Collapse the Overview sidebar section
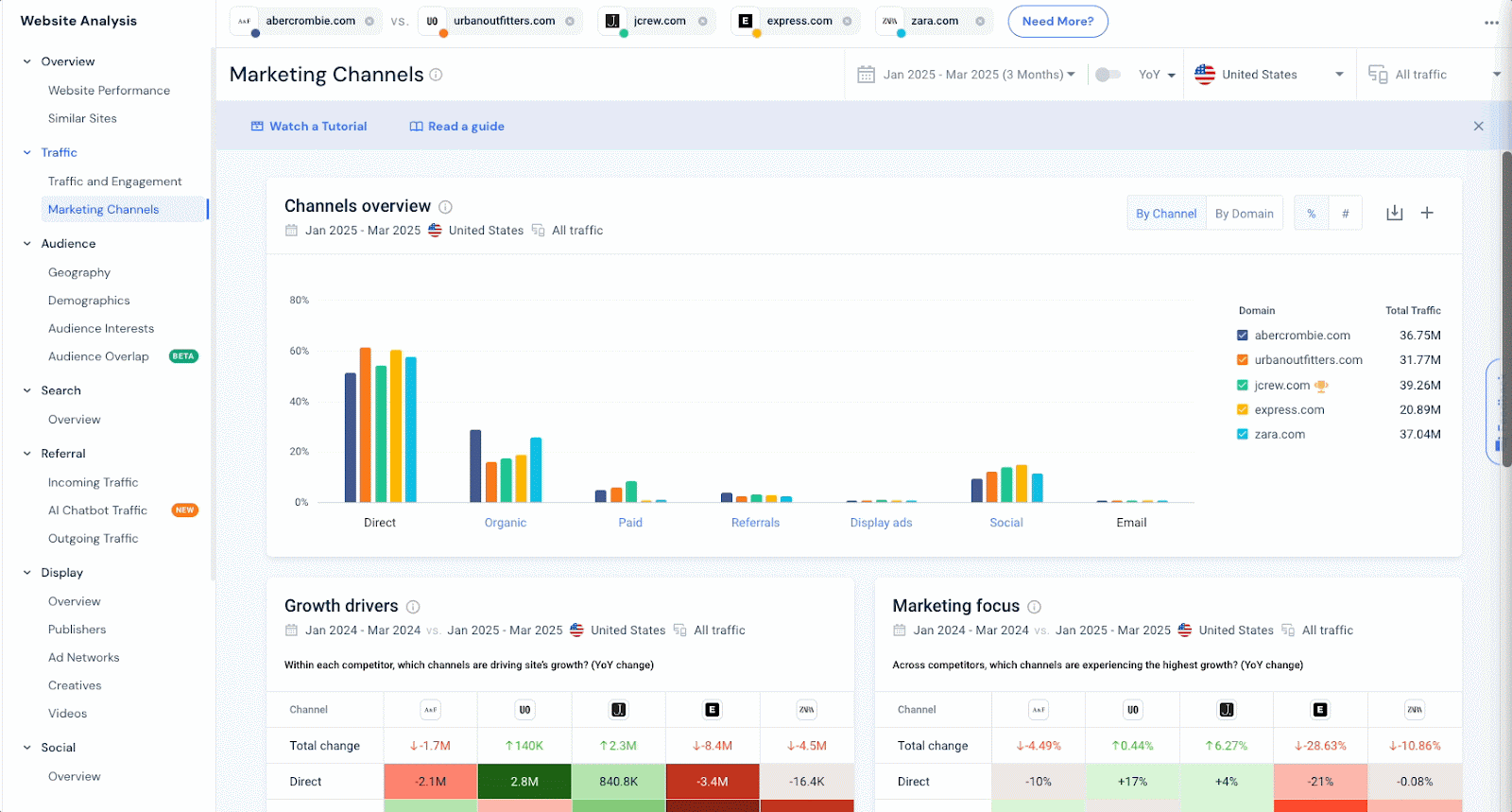The height and width of the screenshot is (812, 1512). pyautogui.click(x=27, y=61)
